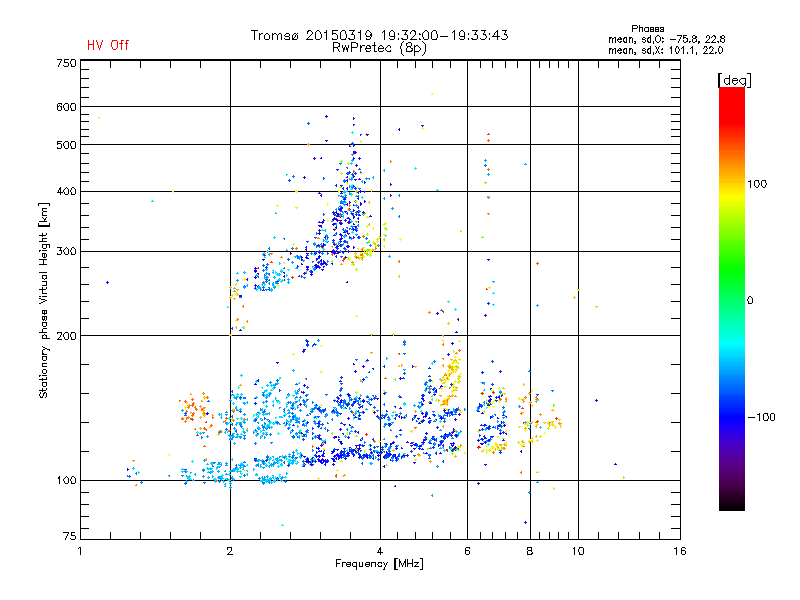Click the x-axis tick label '8'

coord(530,551)
